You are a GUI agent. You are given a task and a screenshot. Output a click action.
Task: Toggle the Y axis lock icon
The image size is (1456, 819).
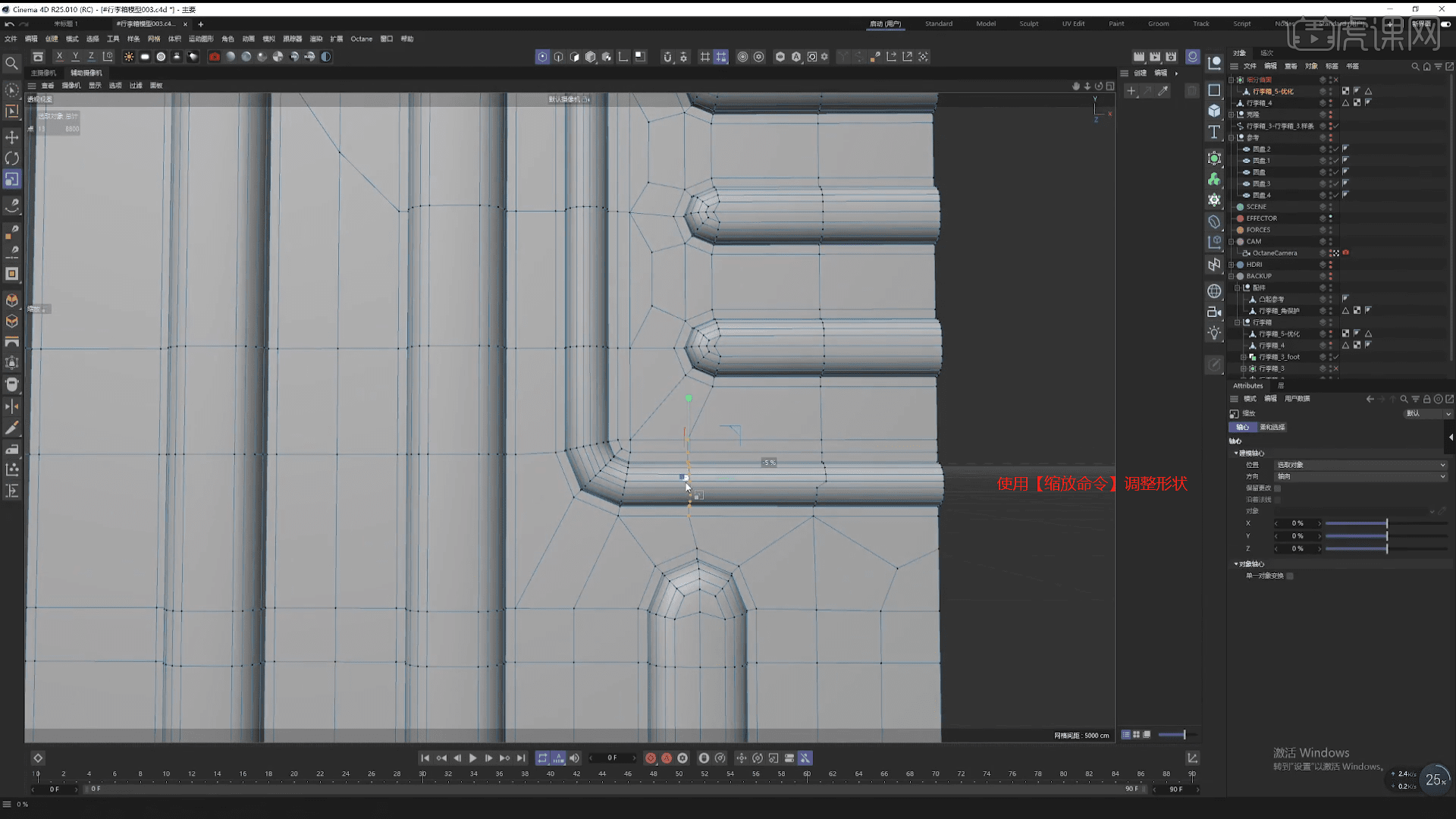tap(75, 57)
